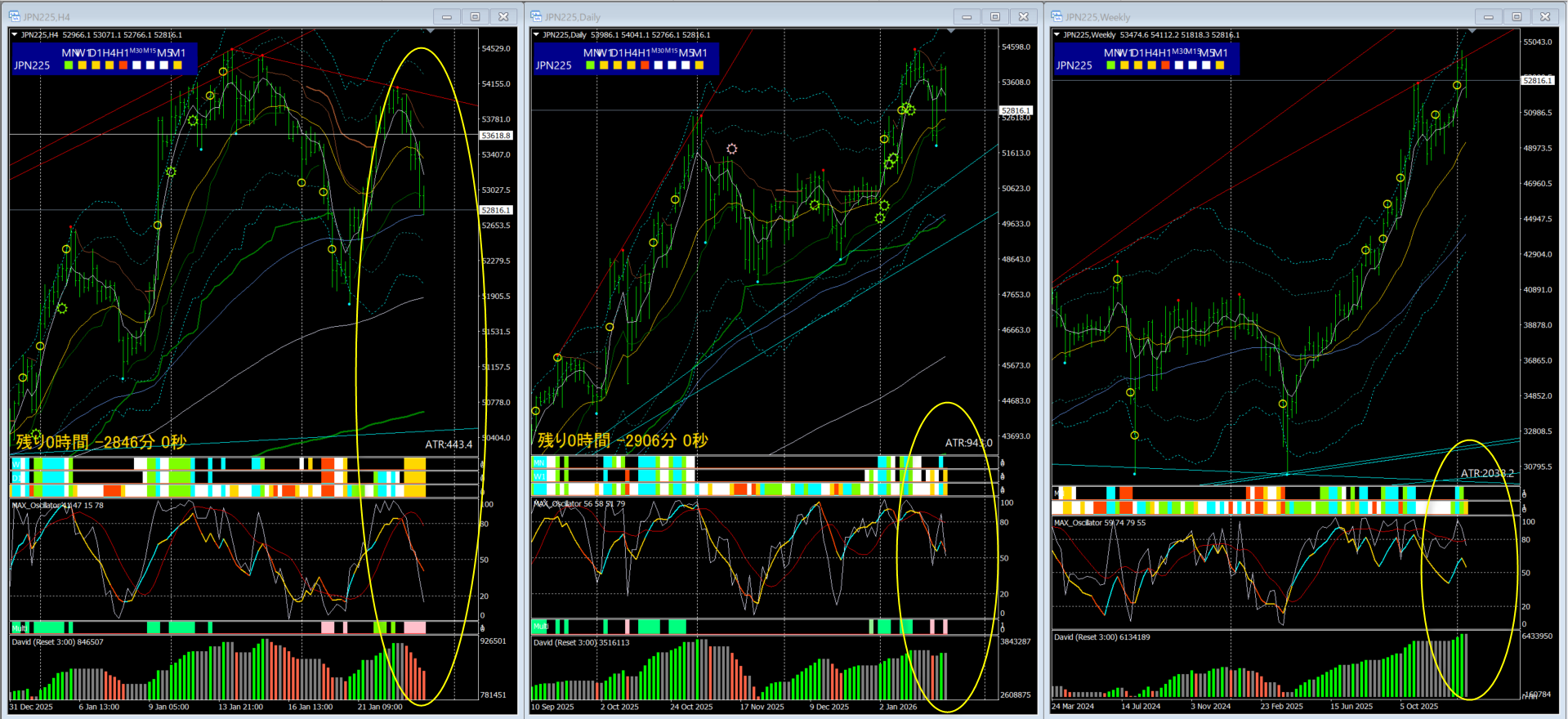Viewport: 1568px width, 719px height.
Task: Click the 53618.8 price label on H4 axis
Action: [x=495, y=136]
